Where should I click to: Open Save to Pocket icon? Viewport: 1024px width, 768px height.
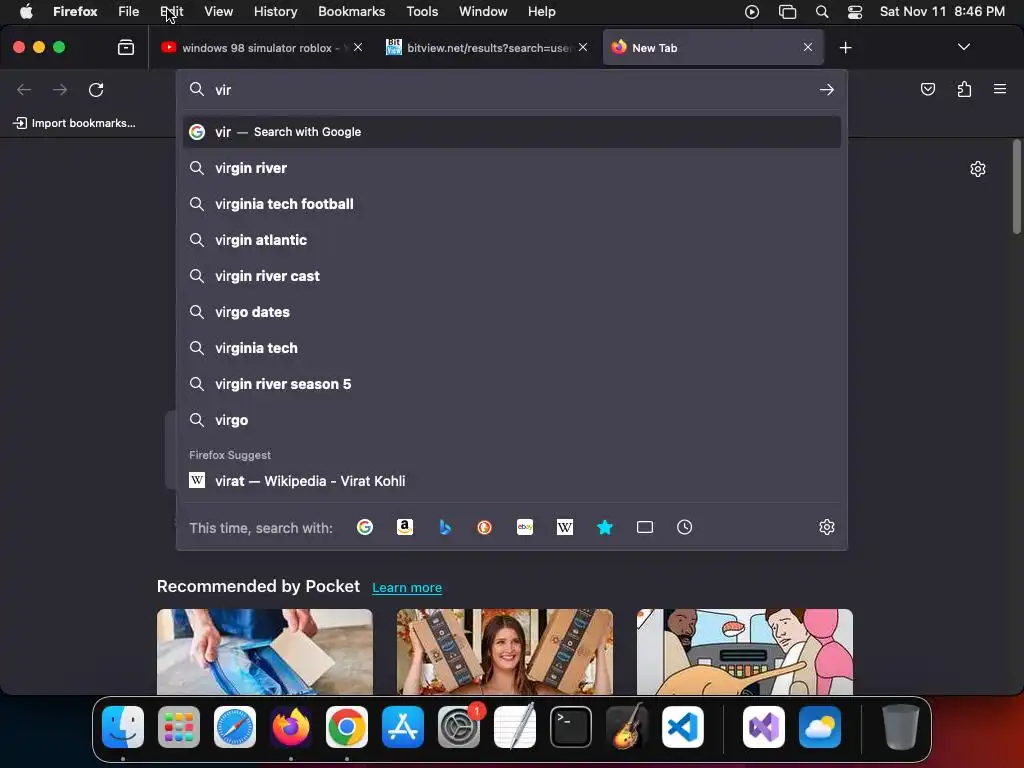928,89
